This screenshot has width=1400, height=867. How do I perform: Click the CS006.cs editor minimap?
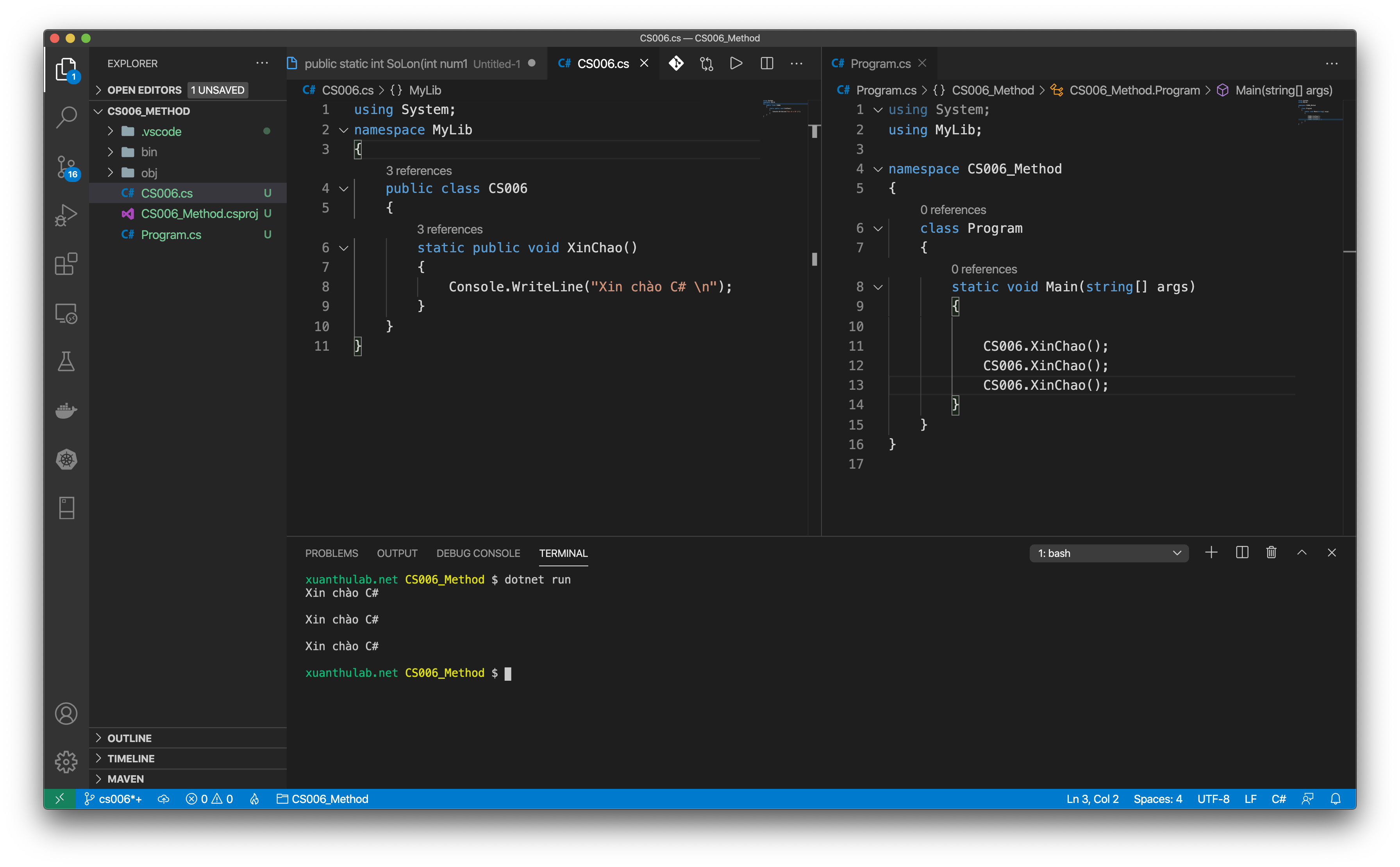click(784, 109)
